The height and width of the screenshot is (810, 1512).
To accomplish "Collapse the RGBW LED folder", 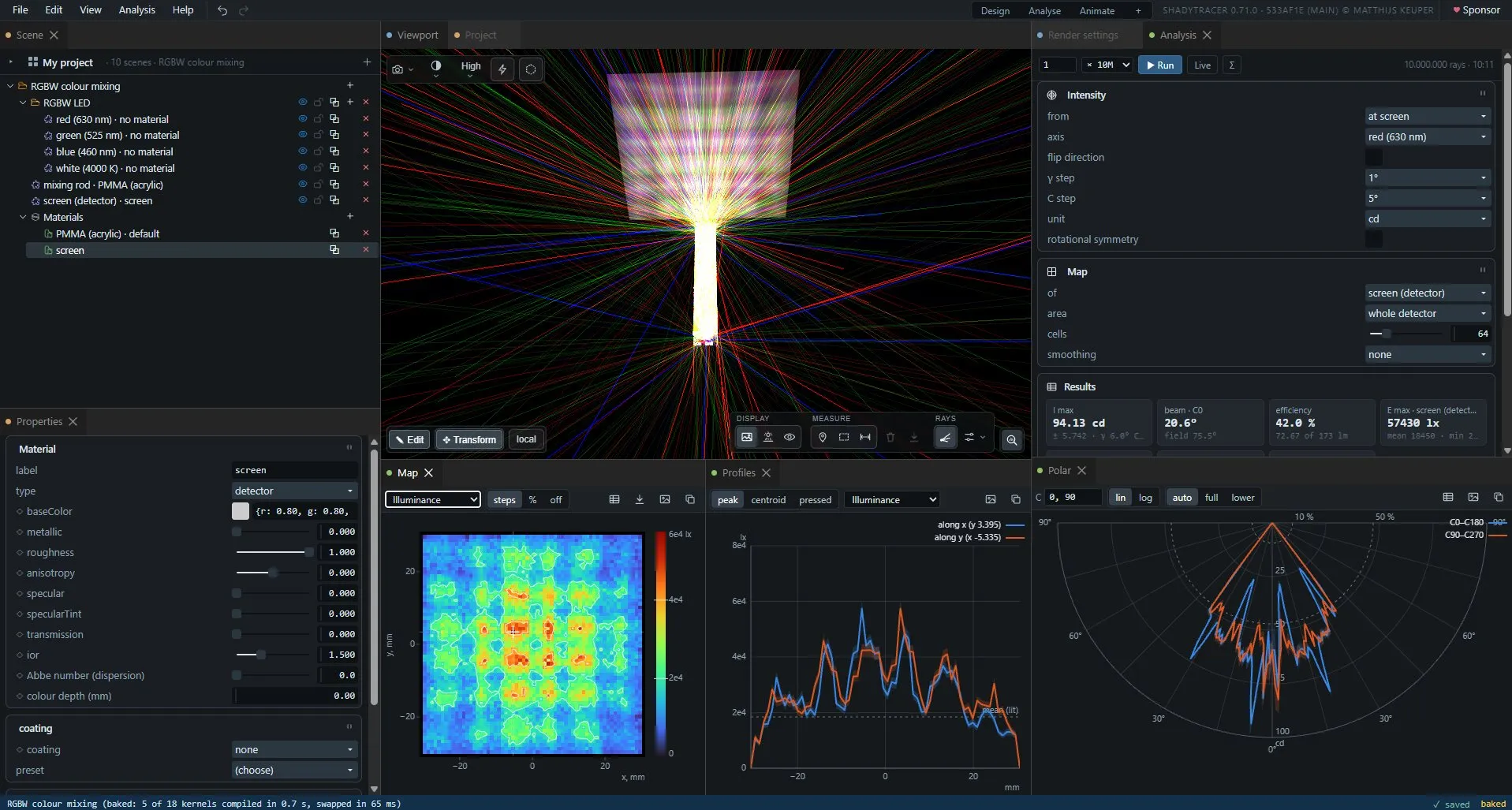I will pyautogui.click(x=23, y=103).
